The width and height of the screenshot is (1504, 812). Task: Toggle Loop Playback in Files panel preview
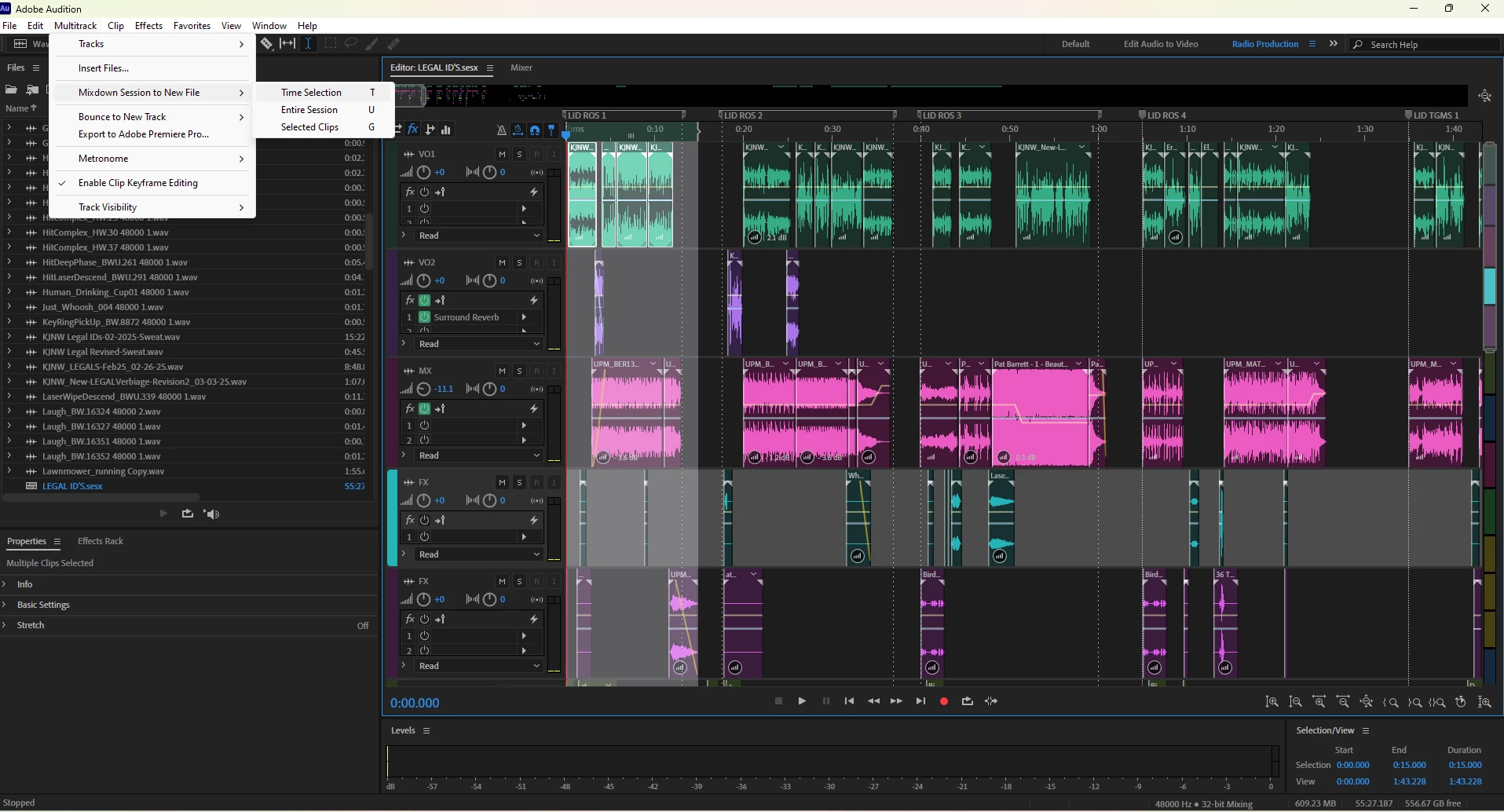(187, 514)
